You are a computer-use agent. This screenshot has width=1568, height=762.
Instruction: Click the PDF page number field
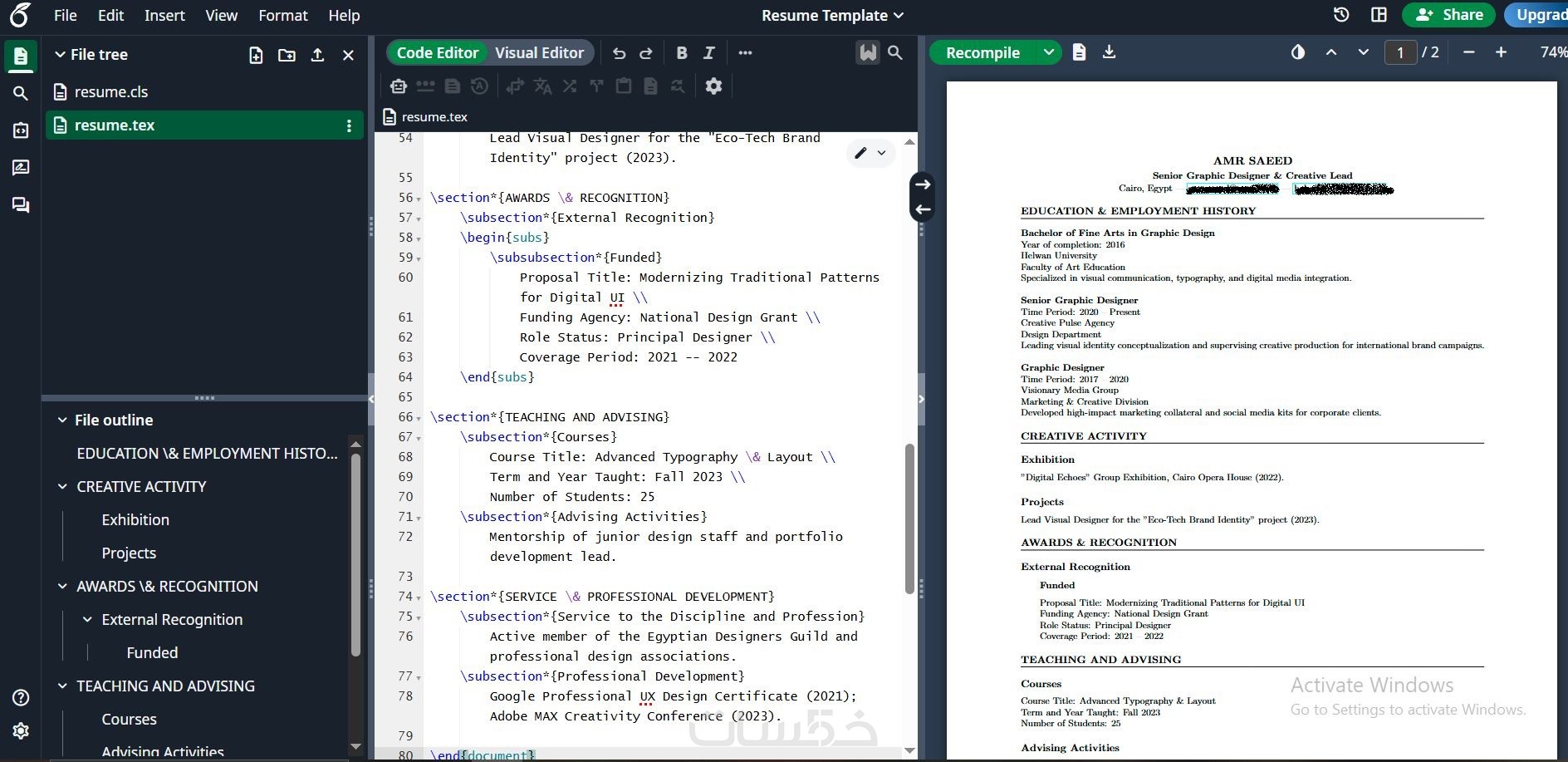(1400, 52)
